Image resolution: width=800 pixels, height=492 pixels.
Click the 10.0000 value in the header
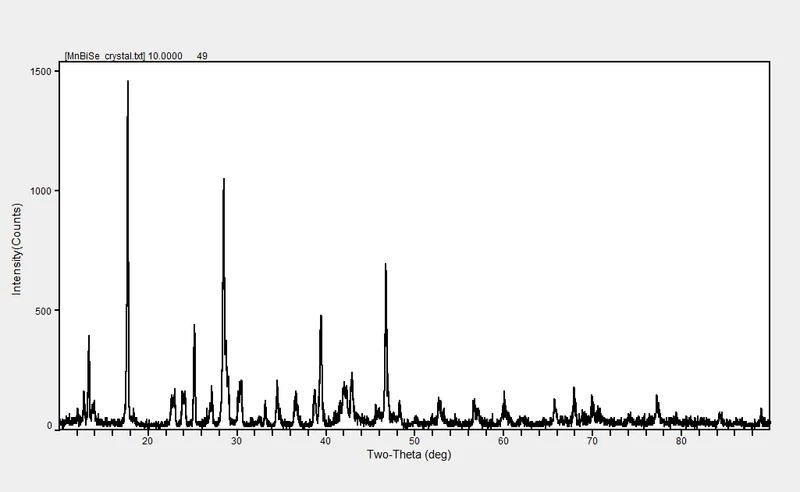click(165, 56)
